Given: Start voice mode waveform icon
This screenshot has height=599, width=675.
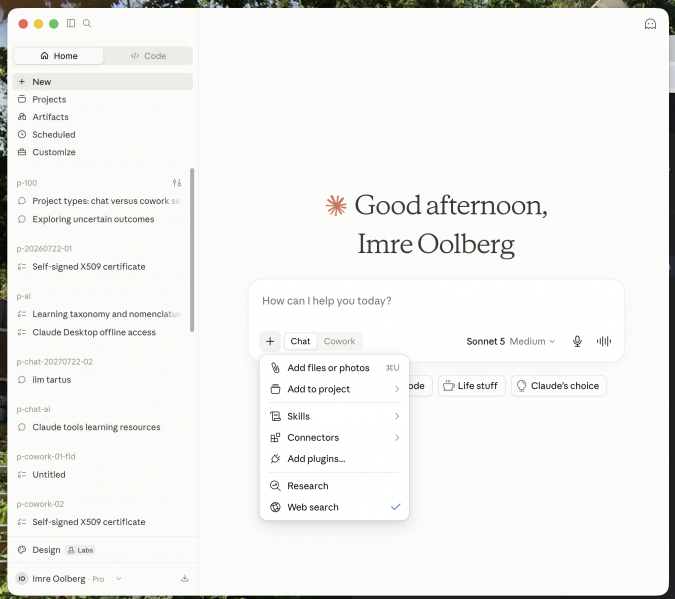Looking at the screenshot, I should pos(604,341).
